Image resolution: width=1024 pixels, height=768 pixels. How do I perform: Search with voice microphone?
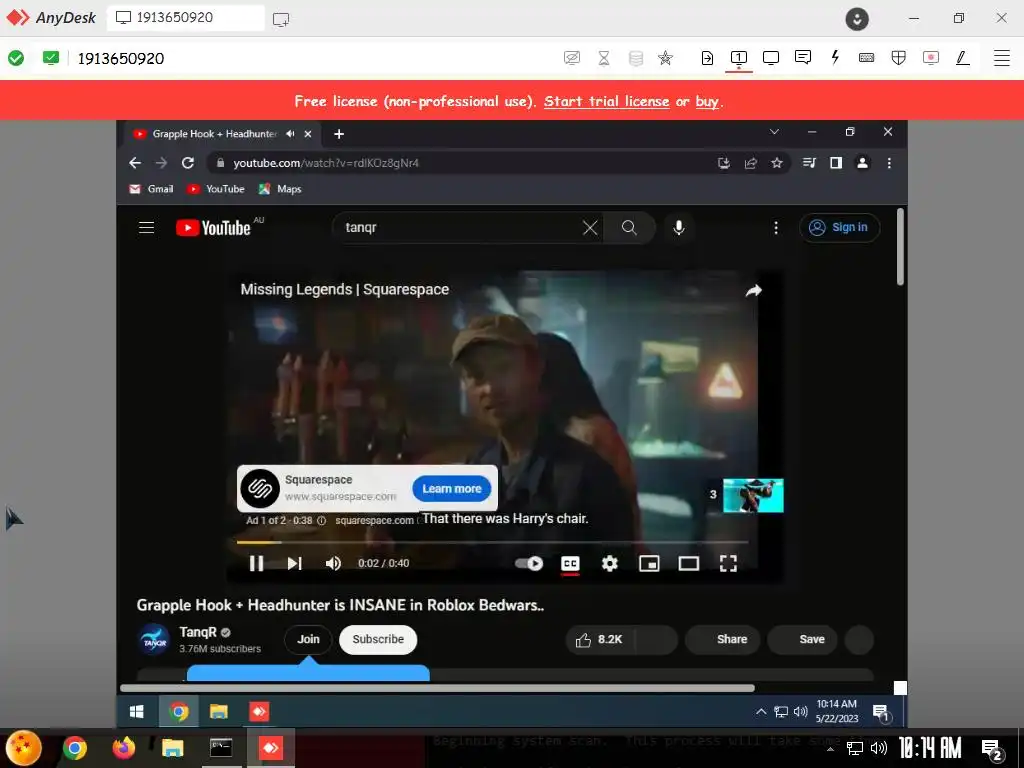(679, 227)
